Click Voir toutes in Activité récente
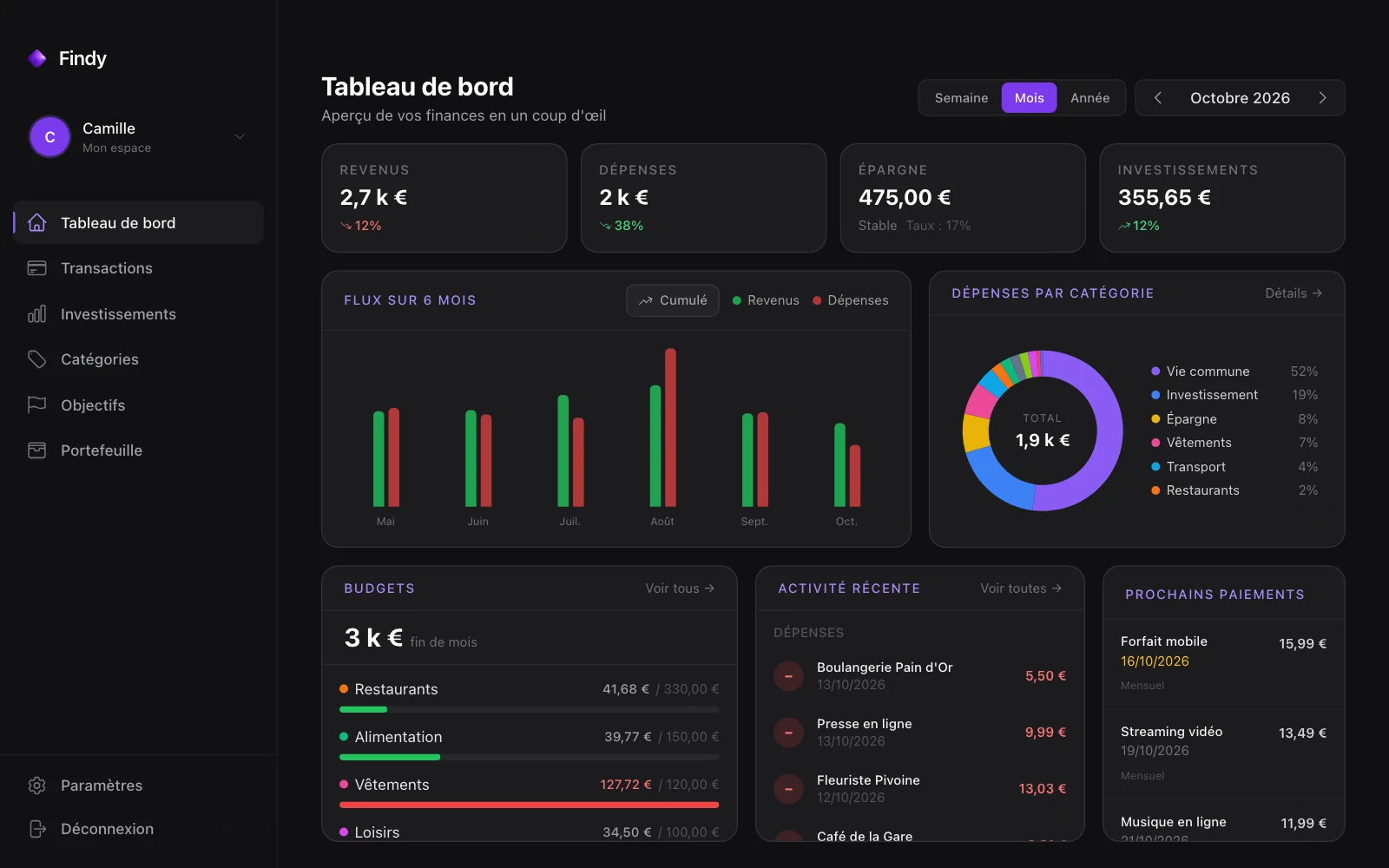The height and width of the screenshot is (868, 1389). [1021, 589]
